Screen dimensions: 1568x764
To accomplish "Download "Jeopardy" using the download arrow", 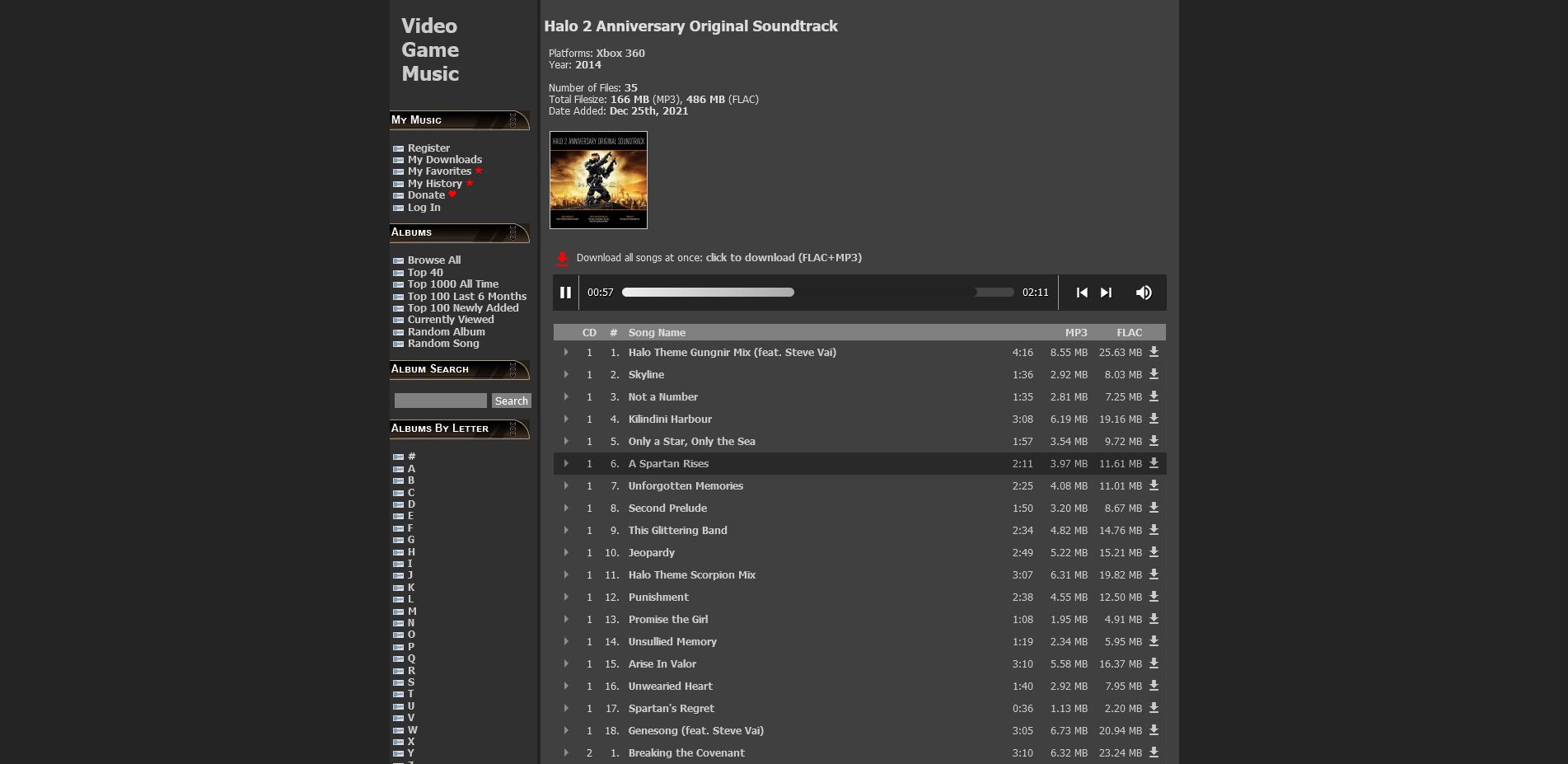I will click(1154, 552).
